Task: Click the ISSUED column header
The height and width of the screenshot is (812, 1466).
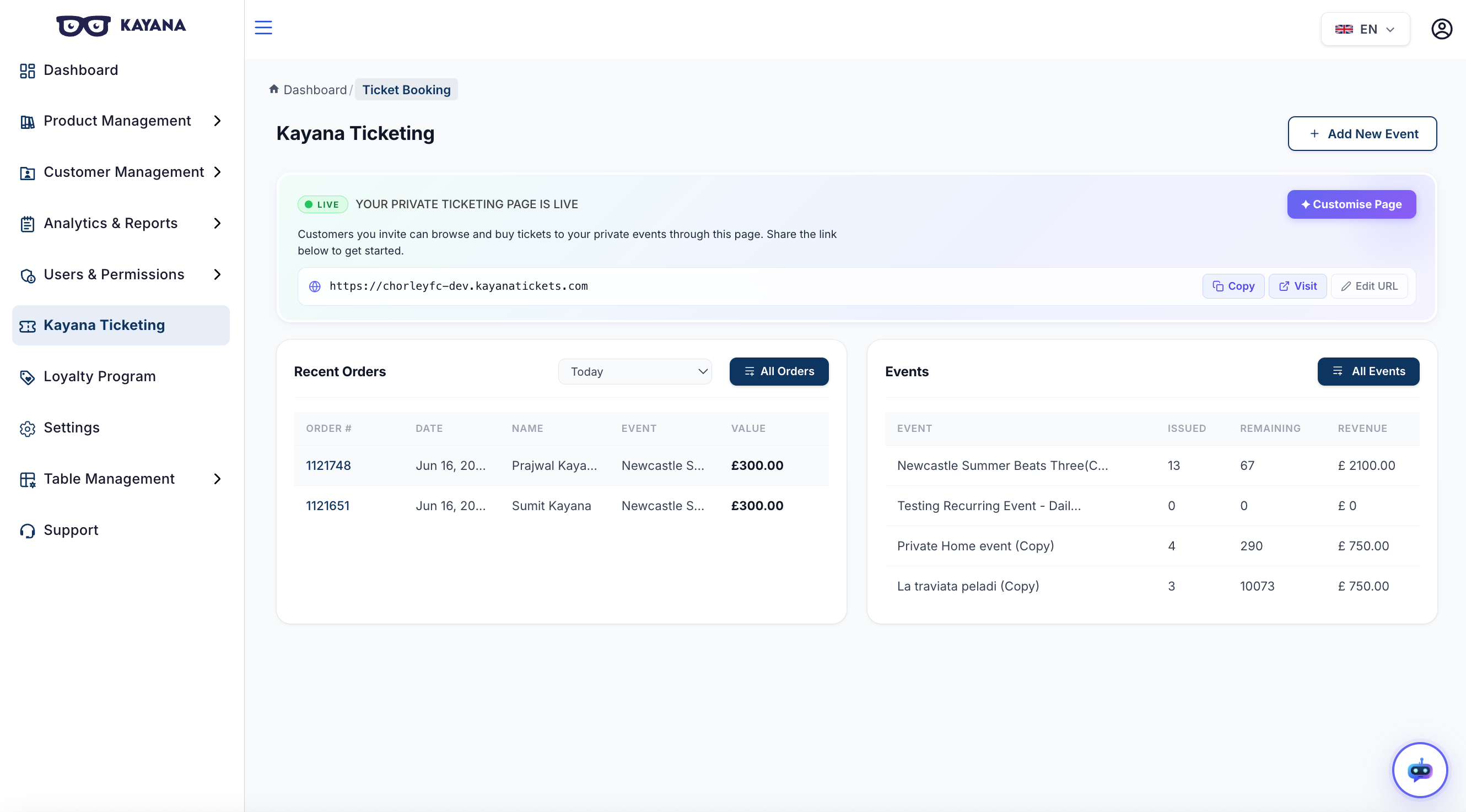Action: 1187,429
